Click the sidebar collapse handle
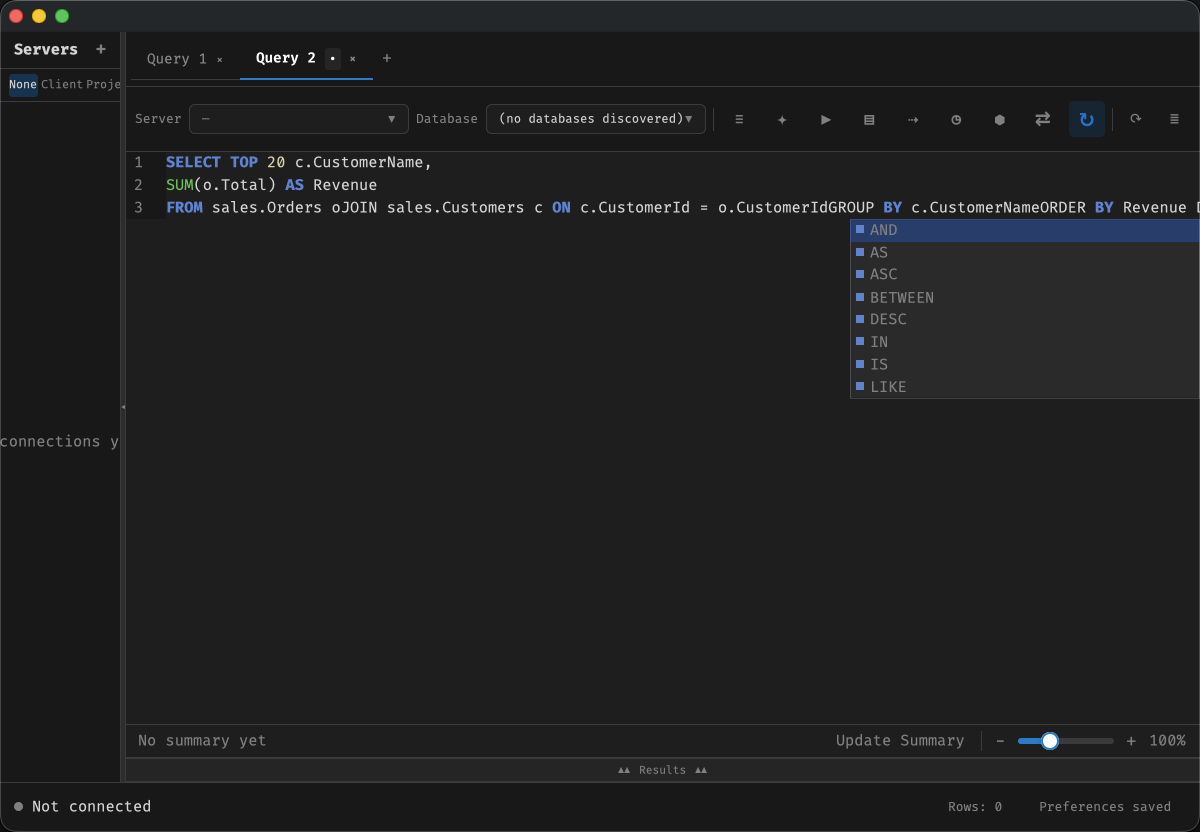Screen dimensions: 1200x832 (x=123, y=407)
